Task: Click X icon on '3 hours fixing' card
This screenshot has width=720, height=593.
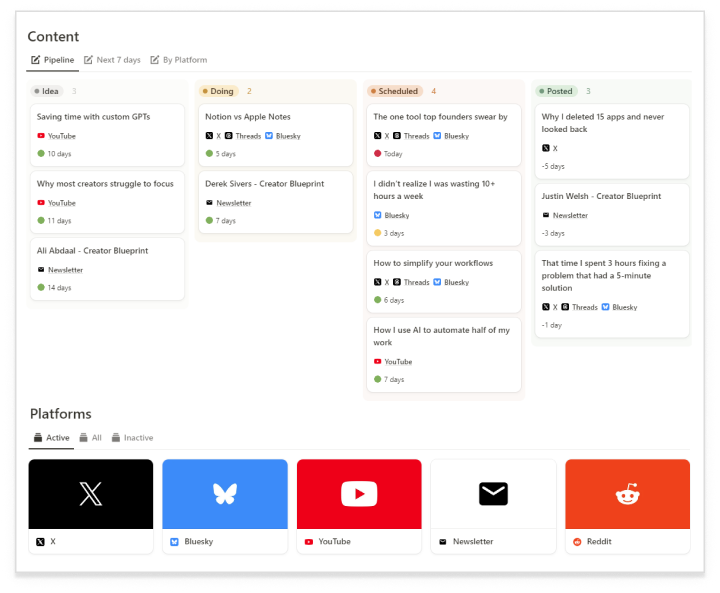Action: click(x=546, y=307)
